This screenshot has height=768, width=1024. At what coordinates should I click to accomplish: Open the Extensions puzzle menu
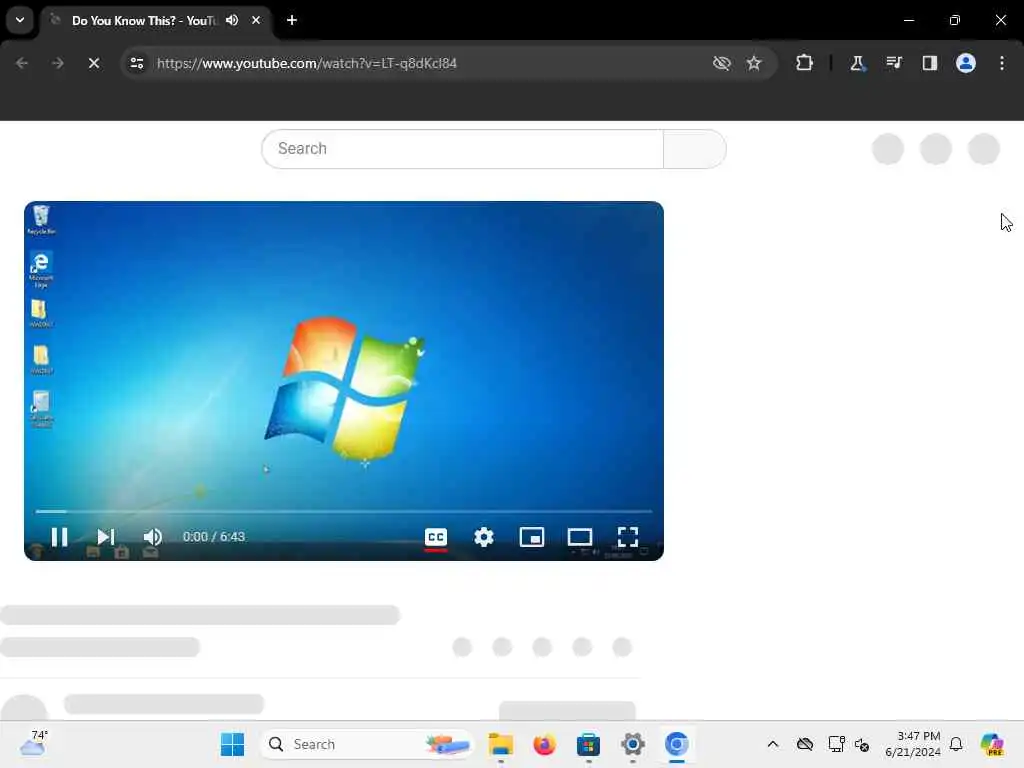(805, 63)
